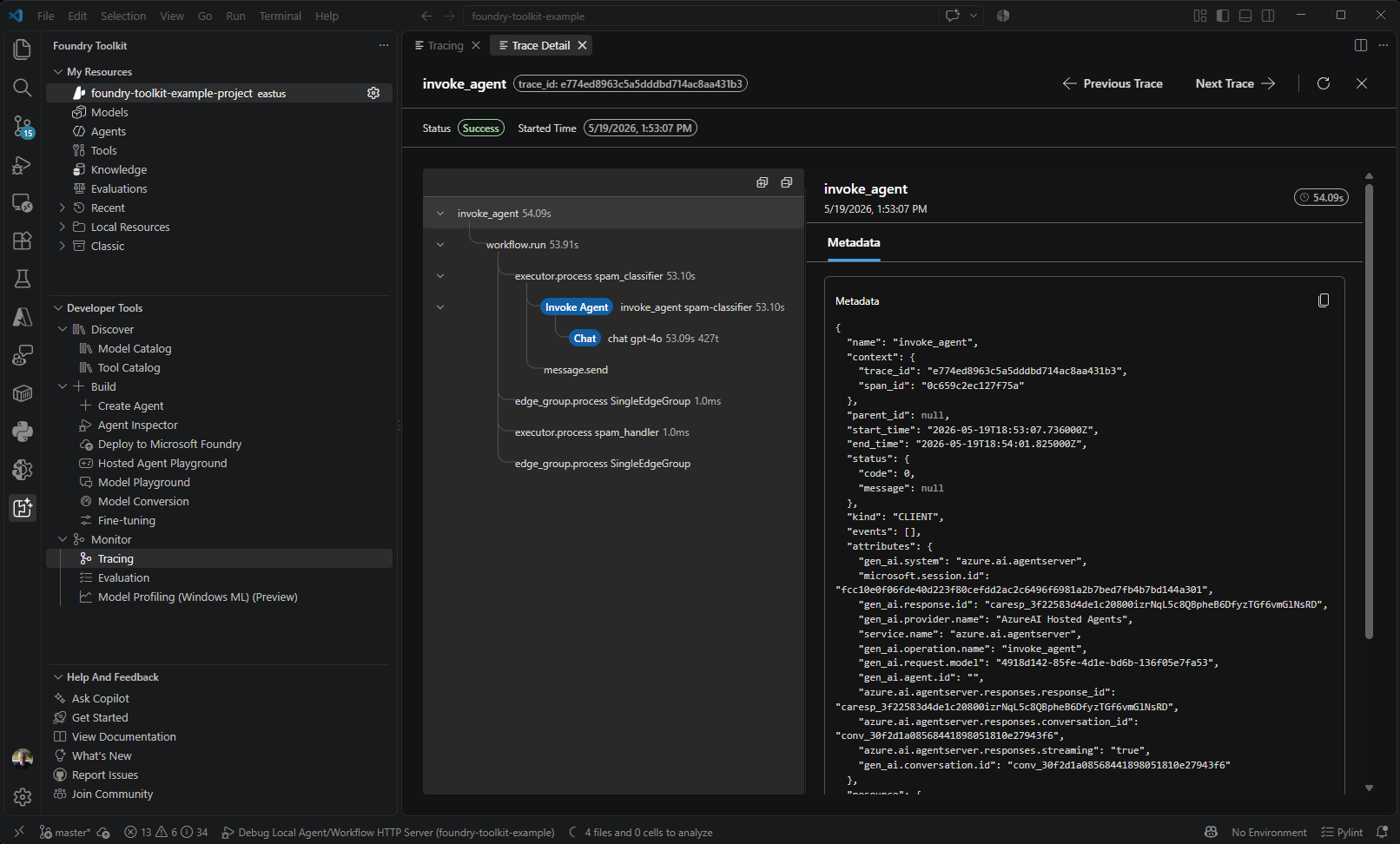
Task: Select the Foundry Toolkit activity bar icon
Action: click(23, 508)
